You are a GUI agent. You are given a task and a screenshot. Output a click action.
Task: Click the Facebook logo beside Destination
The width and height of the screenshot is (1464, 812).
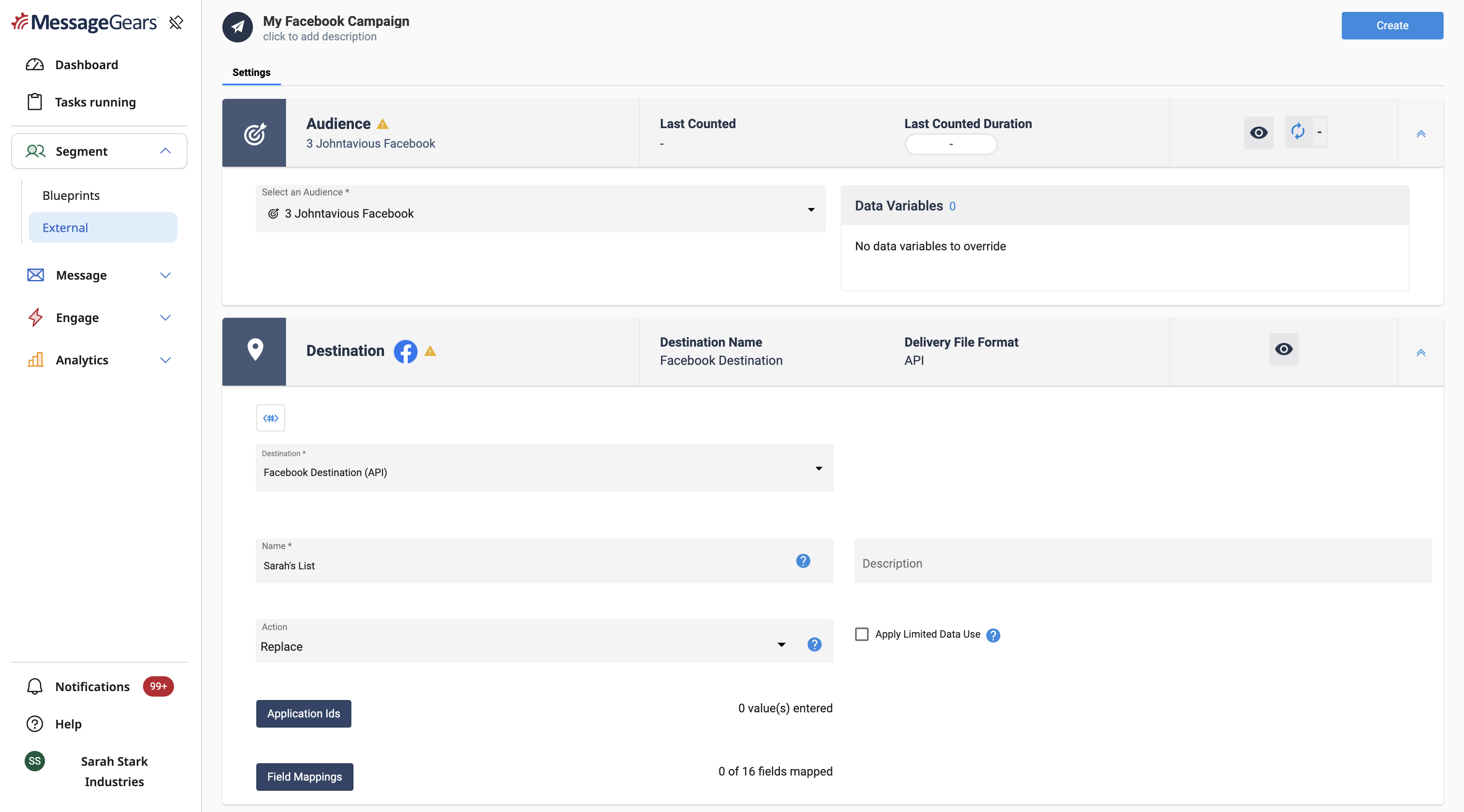[405, 351]
